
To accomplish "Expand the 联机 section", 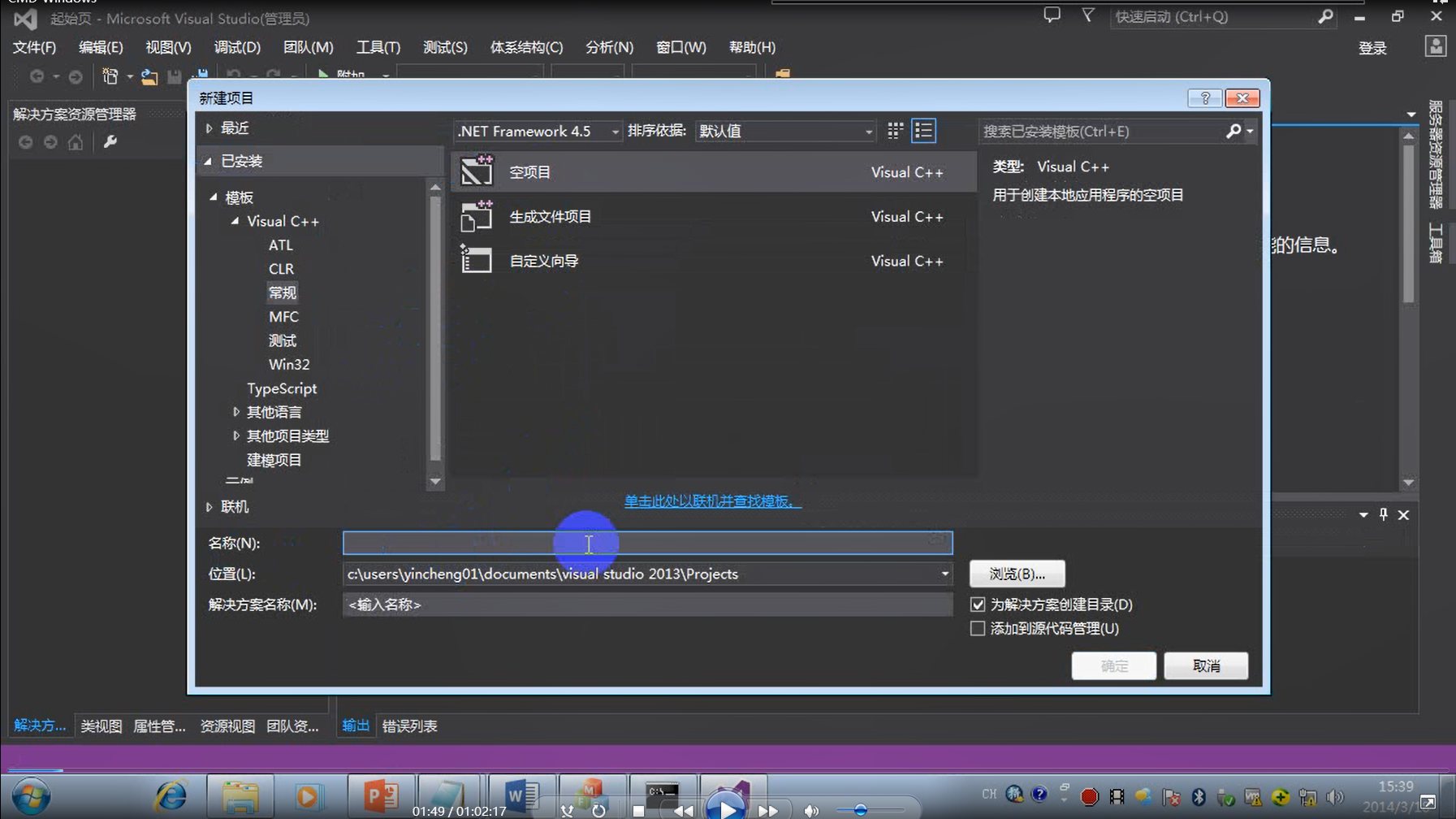I will coord(209,507).
